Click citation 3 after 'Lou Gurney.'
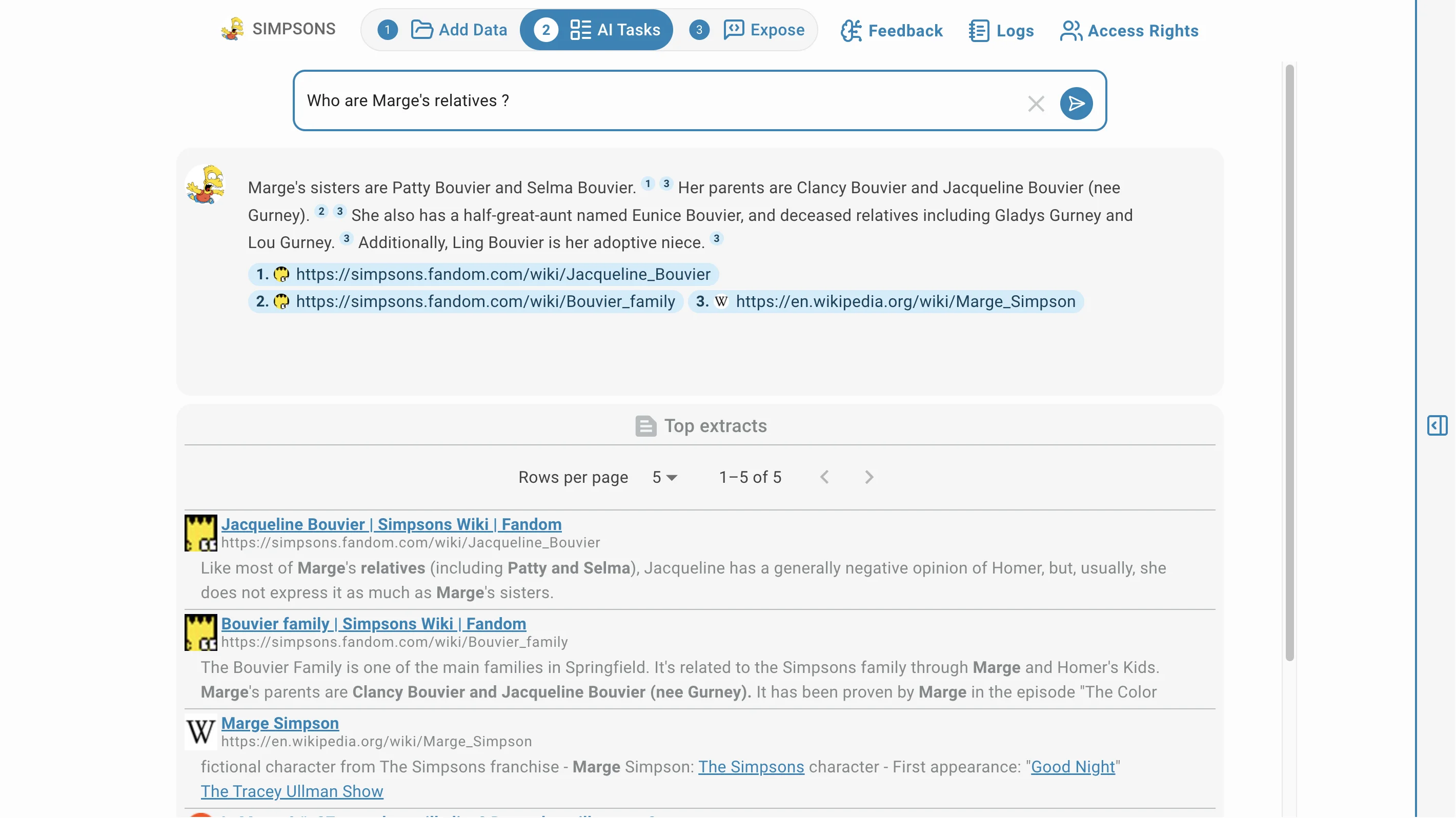The height and width of the screenshot is (818, 1456). 347,238
